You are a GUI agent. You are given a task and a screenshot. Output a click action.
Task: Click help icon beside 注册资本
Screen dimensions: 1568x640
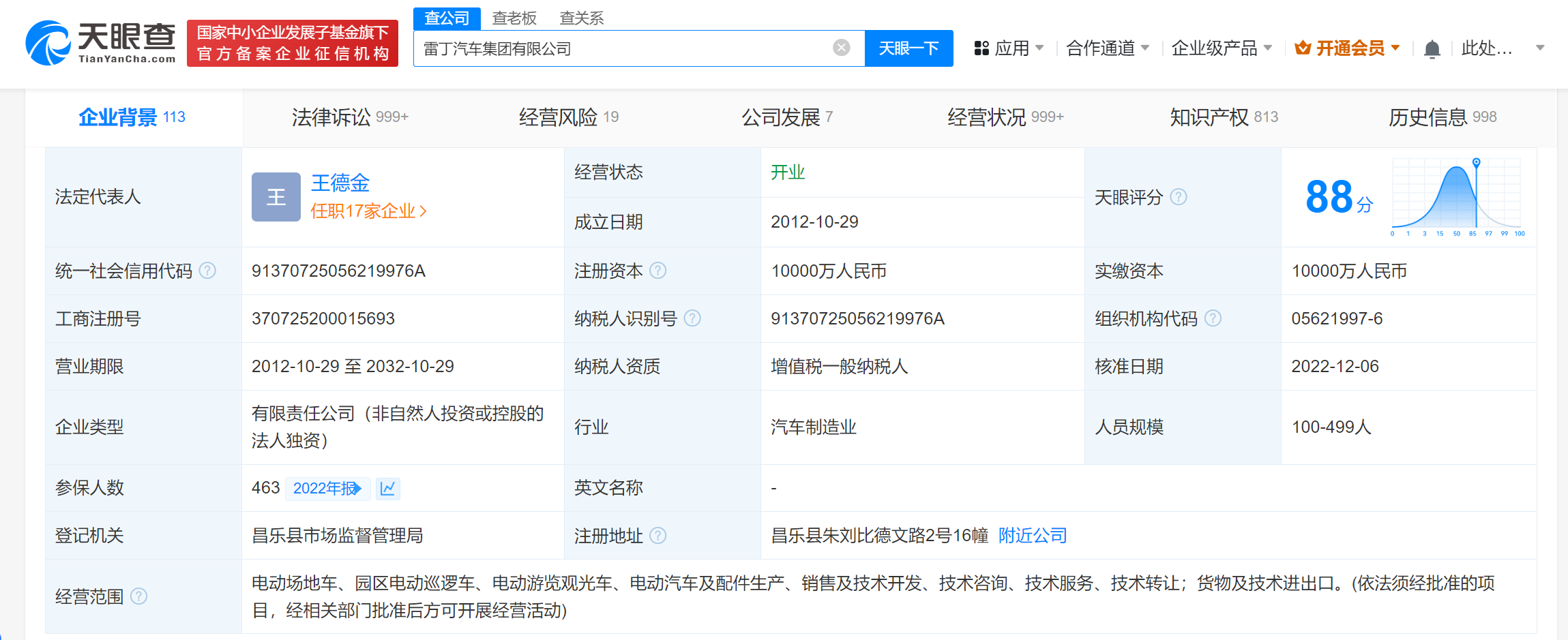657,271
